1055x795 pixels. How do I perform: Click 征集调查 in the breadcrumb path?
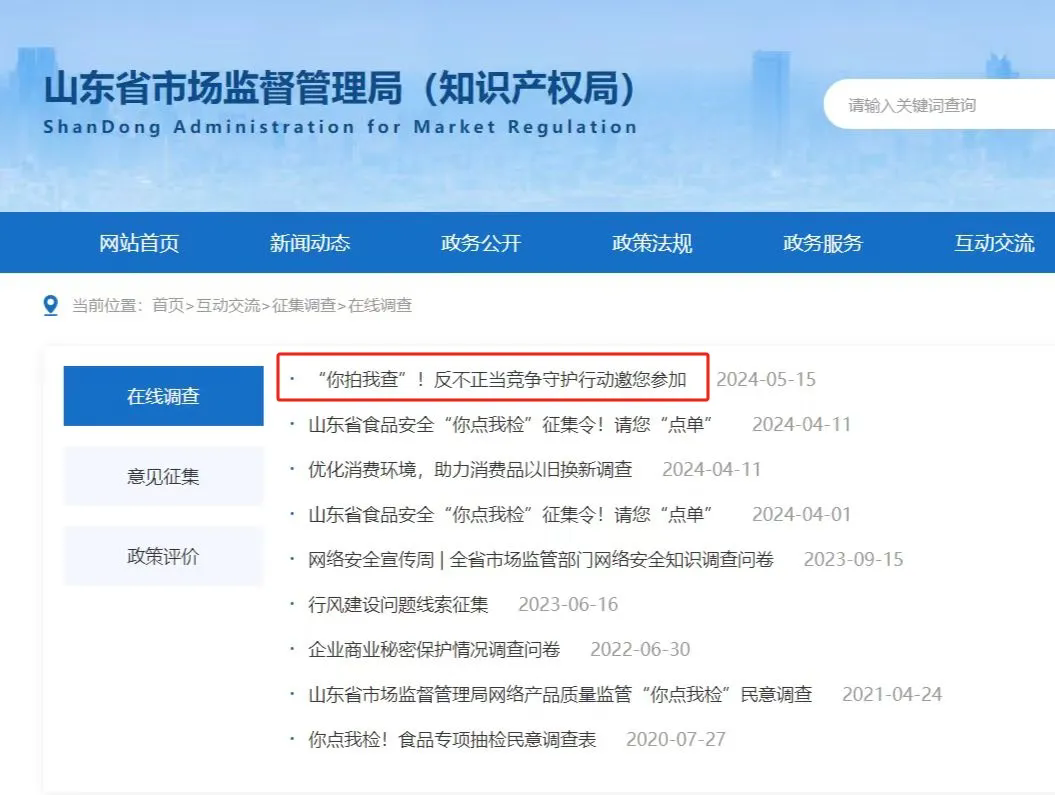[x=304, y=305]
